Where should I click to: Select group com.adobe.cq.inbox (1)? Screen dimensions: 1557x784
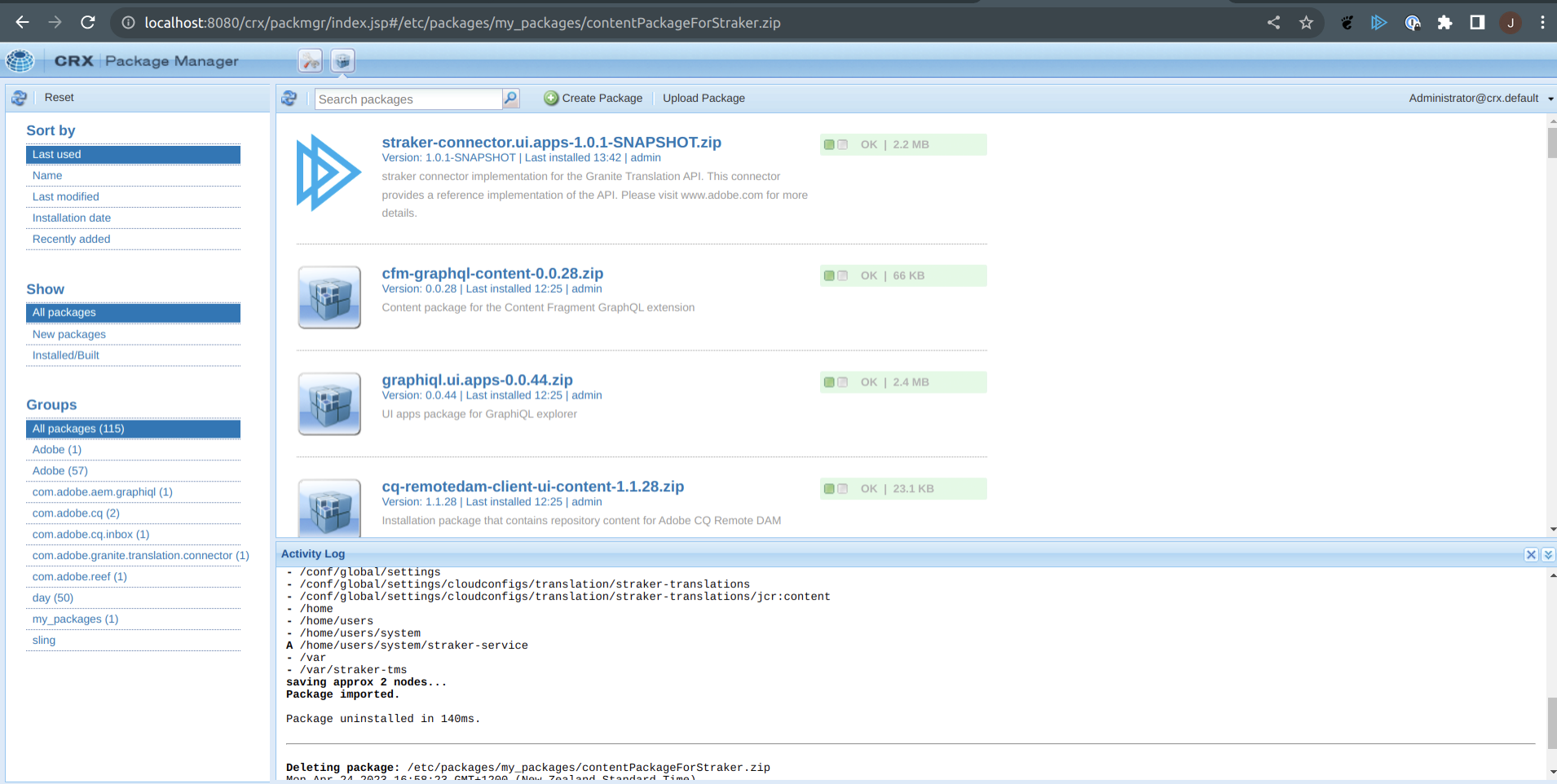pos(133,535)
